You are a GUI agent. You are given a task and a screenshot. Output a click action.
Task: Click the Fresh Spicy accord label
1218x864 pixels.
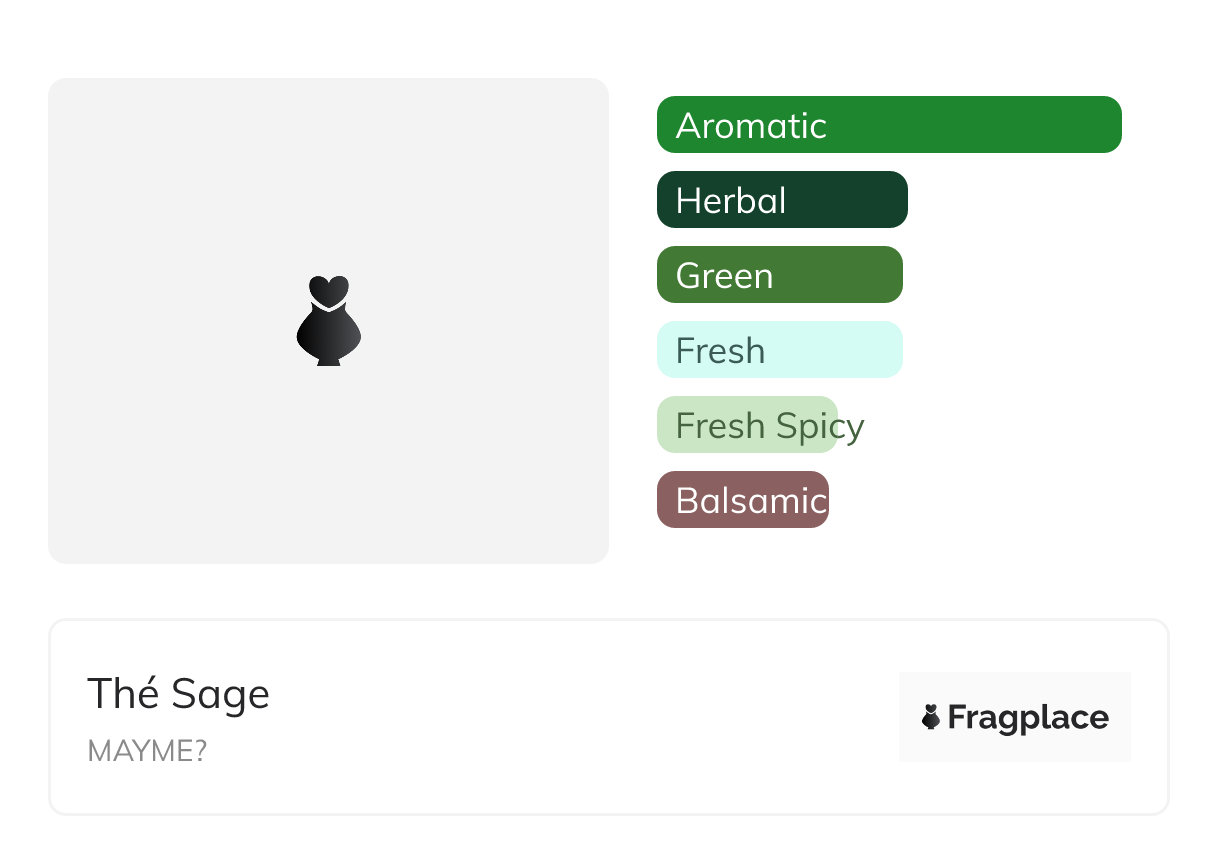769,426
